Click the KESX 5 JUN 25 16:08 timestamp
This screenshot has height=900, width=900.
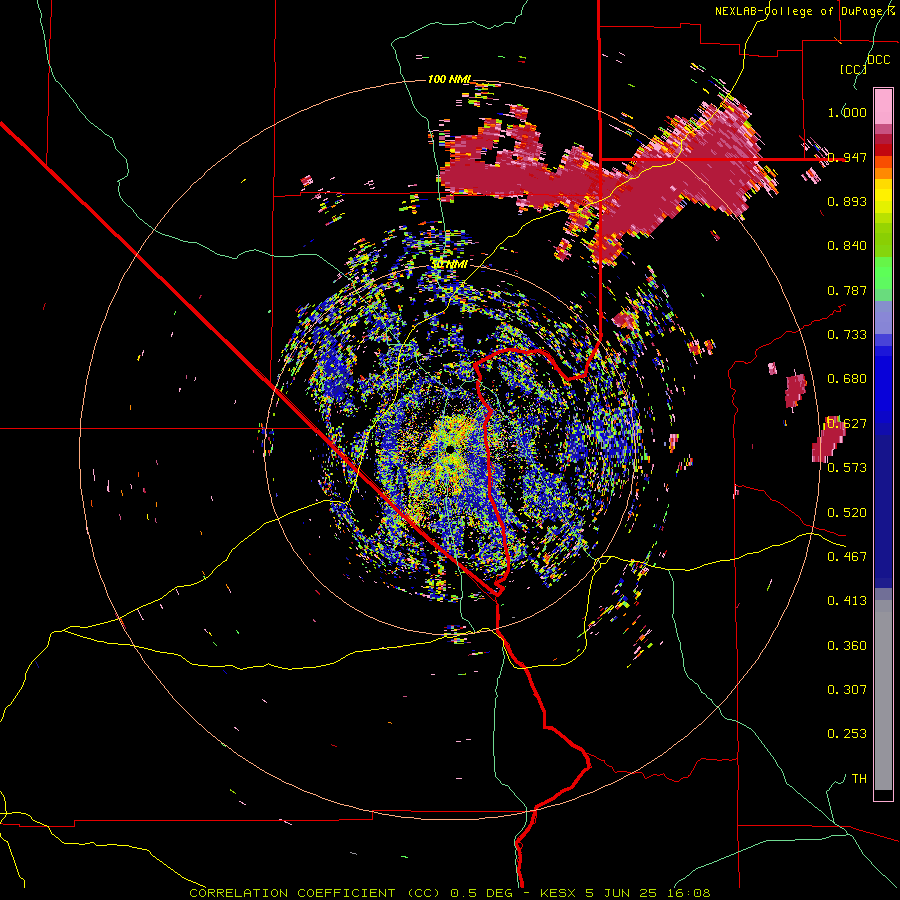pos(625,893)
